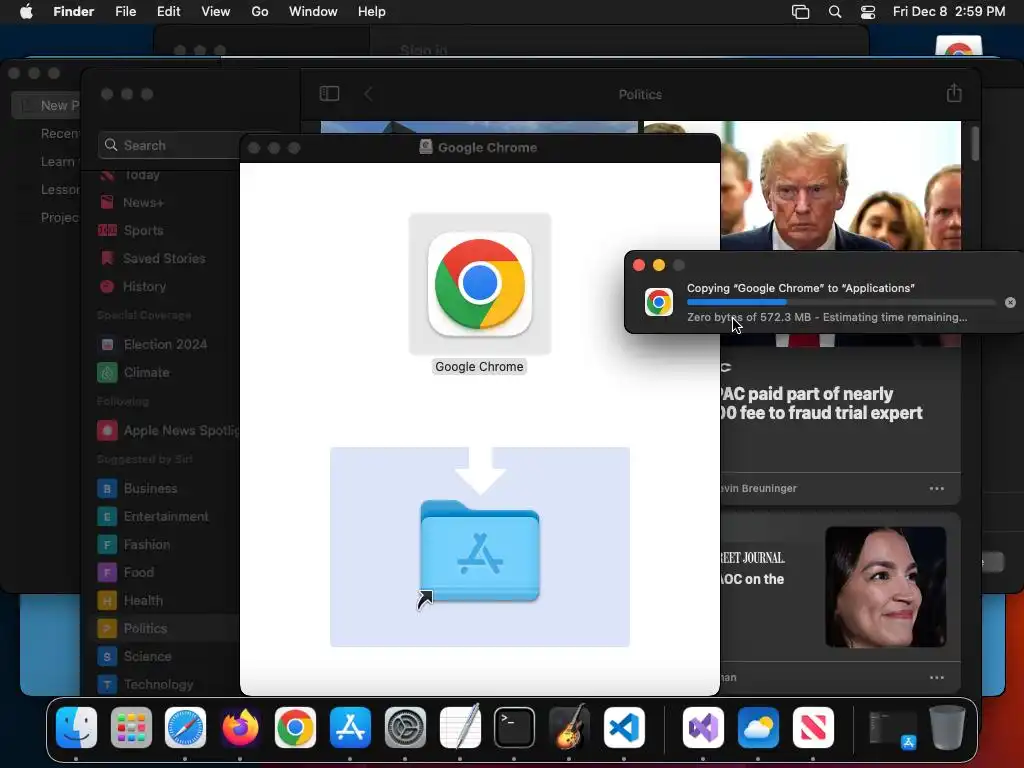The width and height of the screenshot is (1024, 768).
Task: Click Chrome icon in copy dialog
Action: point(658,302)
